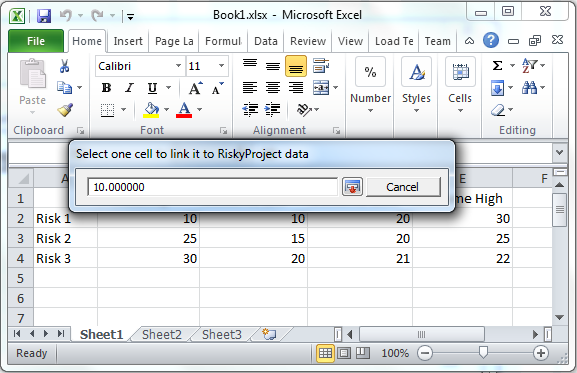
Task: Switch to the View ribbon tab
Action: (350, 41)
